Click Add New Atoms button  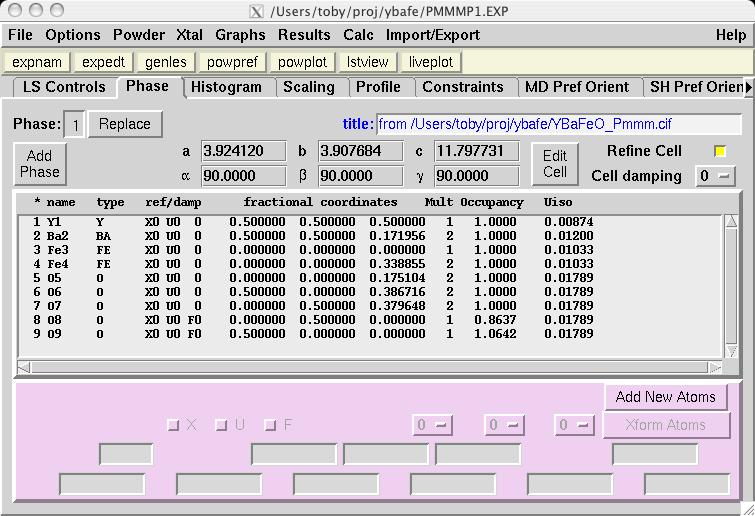point(665,397)
